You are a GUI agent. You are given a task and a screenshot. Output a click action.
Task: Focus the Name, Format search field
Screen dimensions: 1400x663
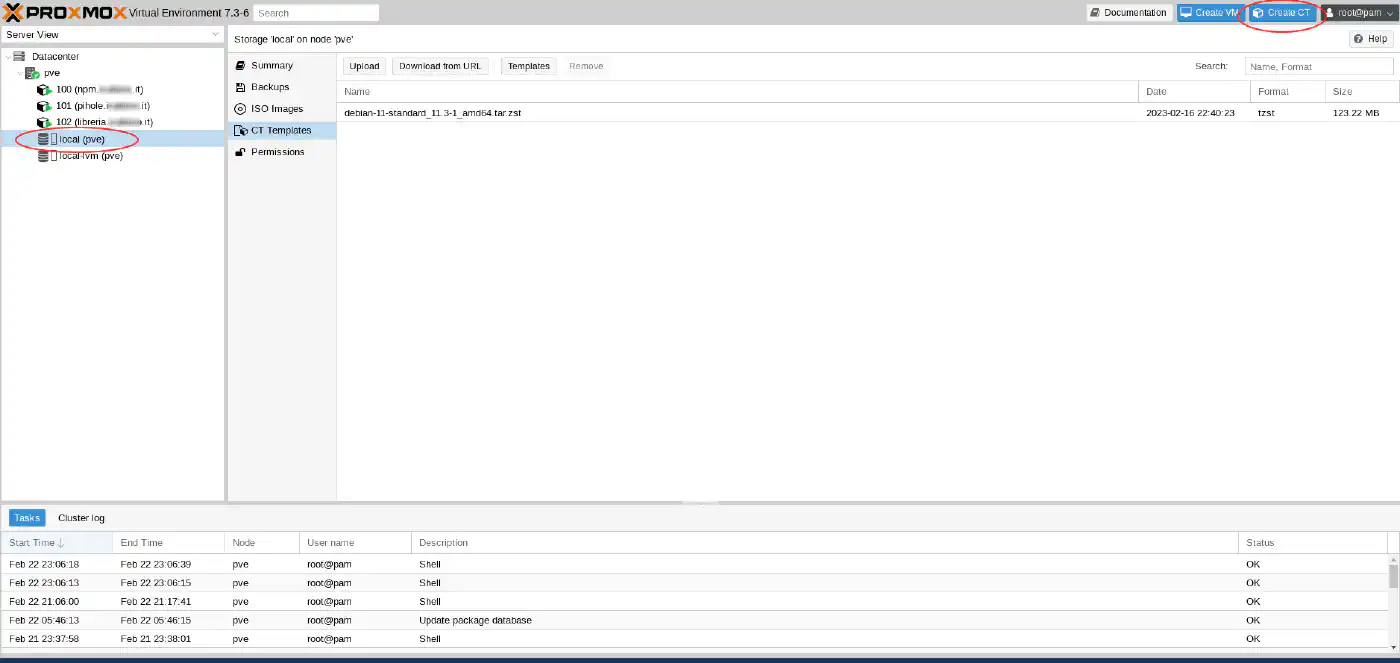pyautogui.click(x=1319, y=66)
